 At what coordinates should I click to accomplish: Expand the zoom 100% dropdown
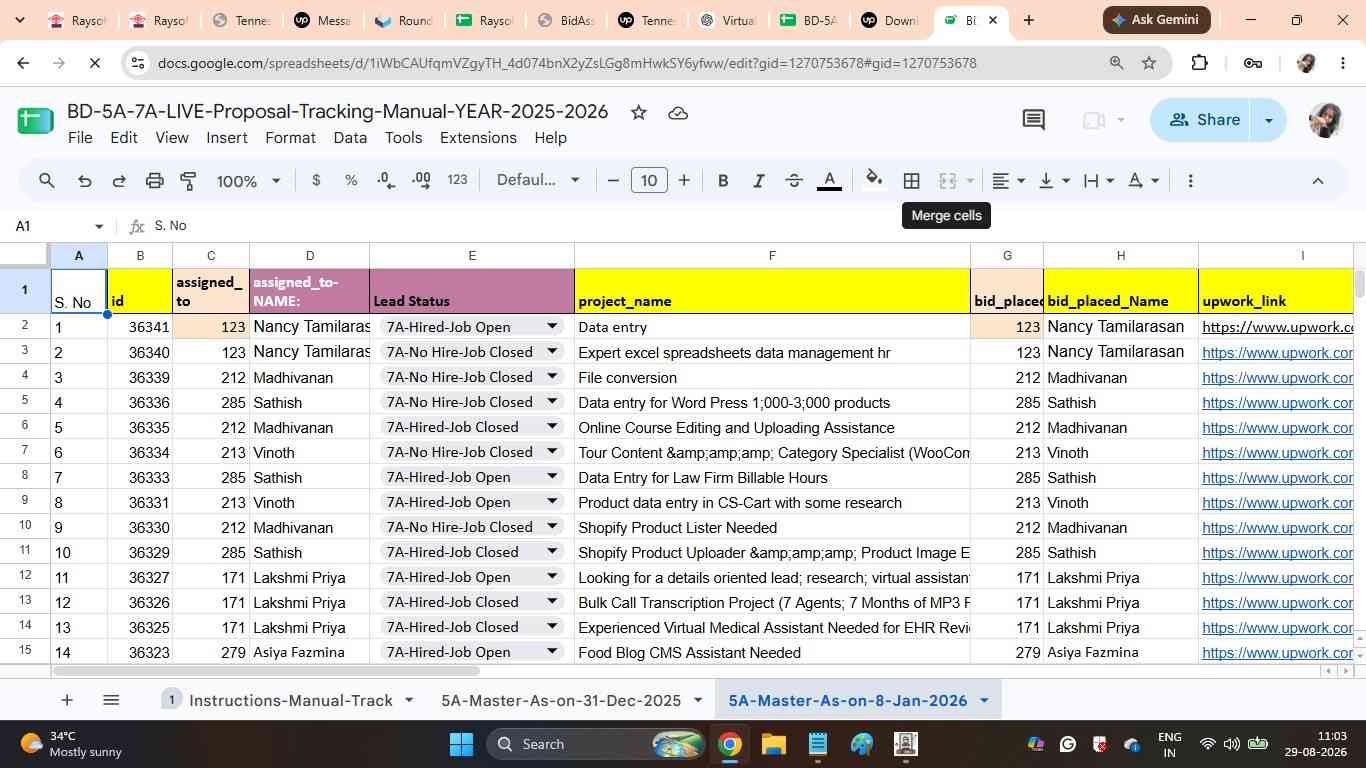[x=249, y=181]
